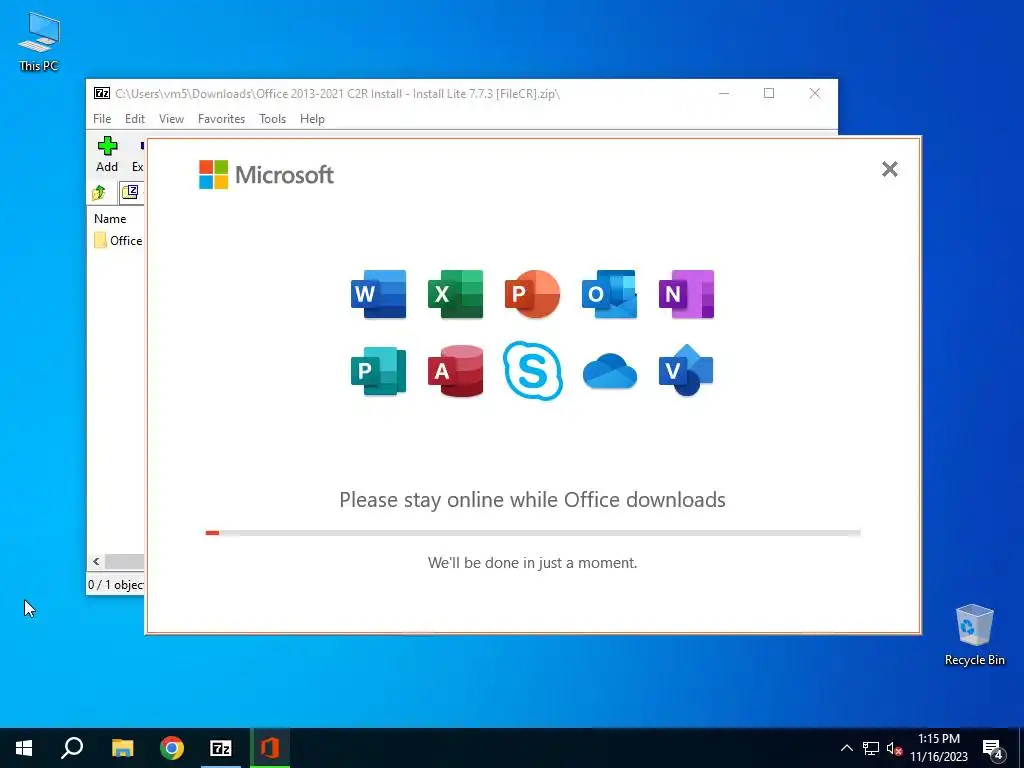Open File Explorer from the taskbar
This screenshot has height=768, width=1024.
coord(122,748)
